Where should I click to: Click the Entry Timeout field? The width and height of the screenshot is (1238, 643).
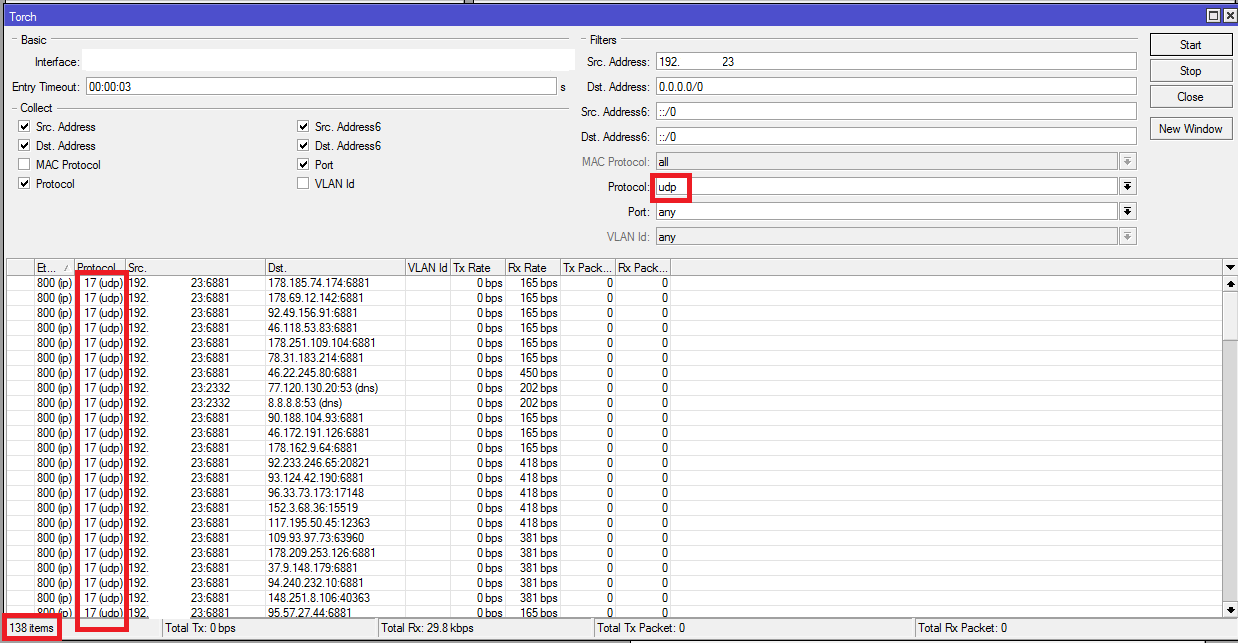[320, 87]
